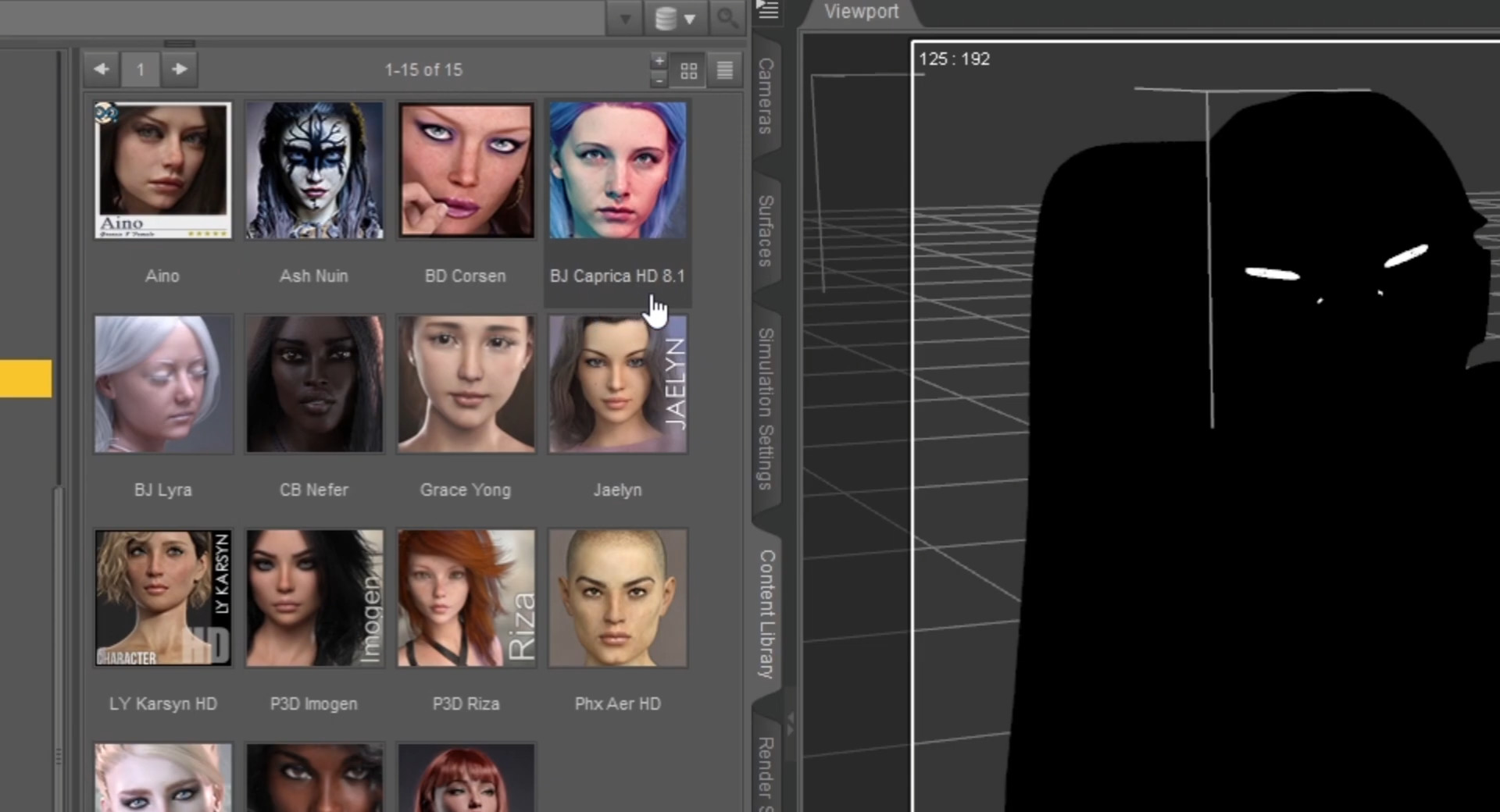Open the Cameras side tab
Viewport: 1500px width, 812px height.
coord(766,95)
